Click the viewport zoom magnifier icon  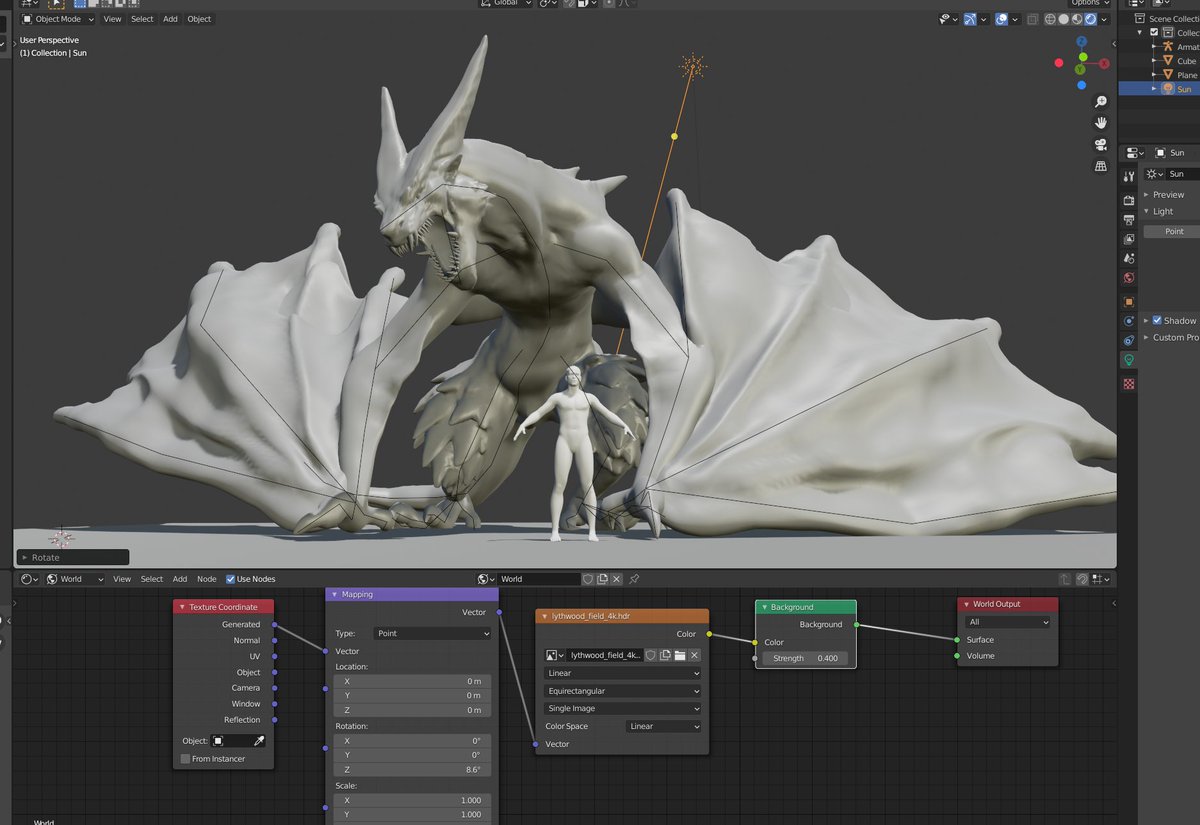(1100, 102)
